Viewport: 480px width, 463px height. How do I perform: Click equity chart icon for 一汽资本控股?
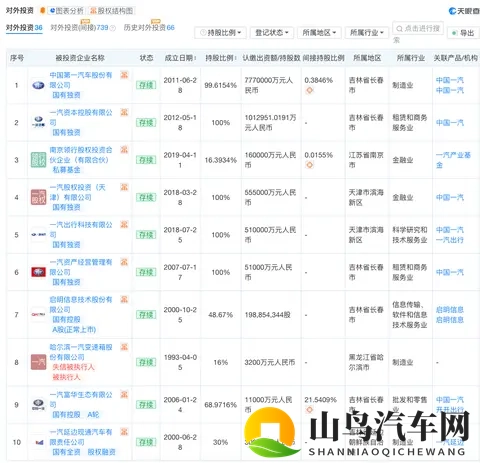click(x=124, y=112)
